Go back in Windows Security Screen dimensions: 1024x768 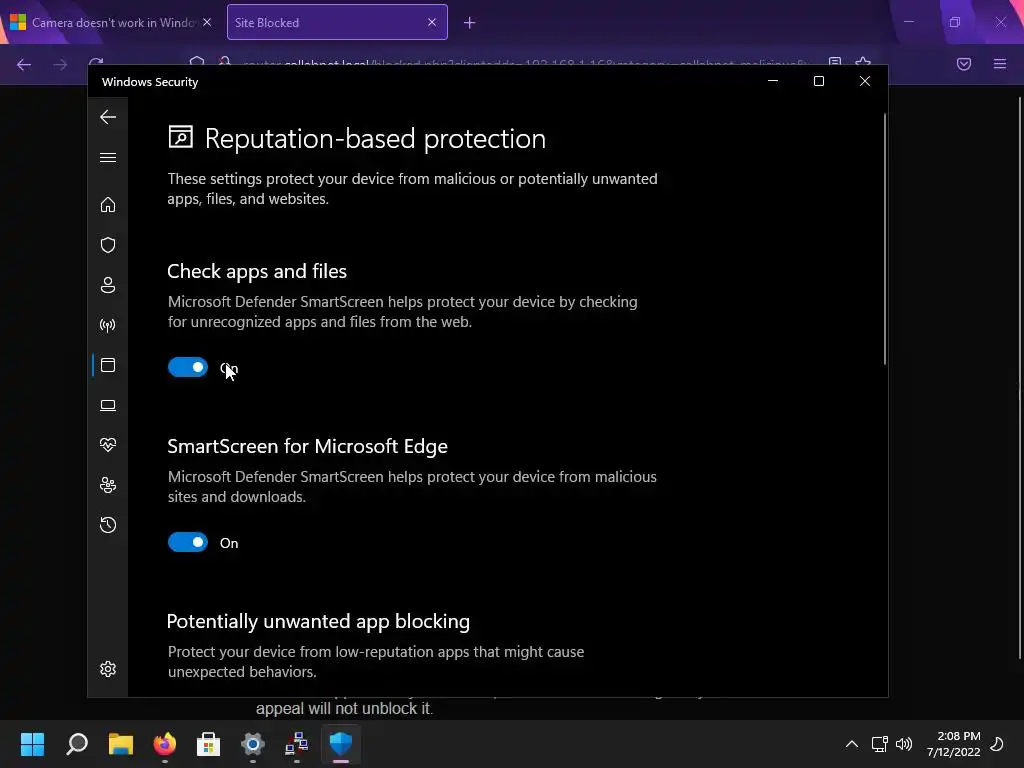click(x=108, y=118)
